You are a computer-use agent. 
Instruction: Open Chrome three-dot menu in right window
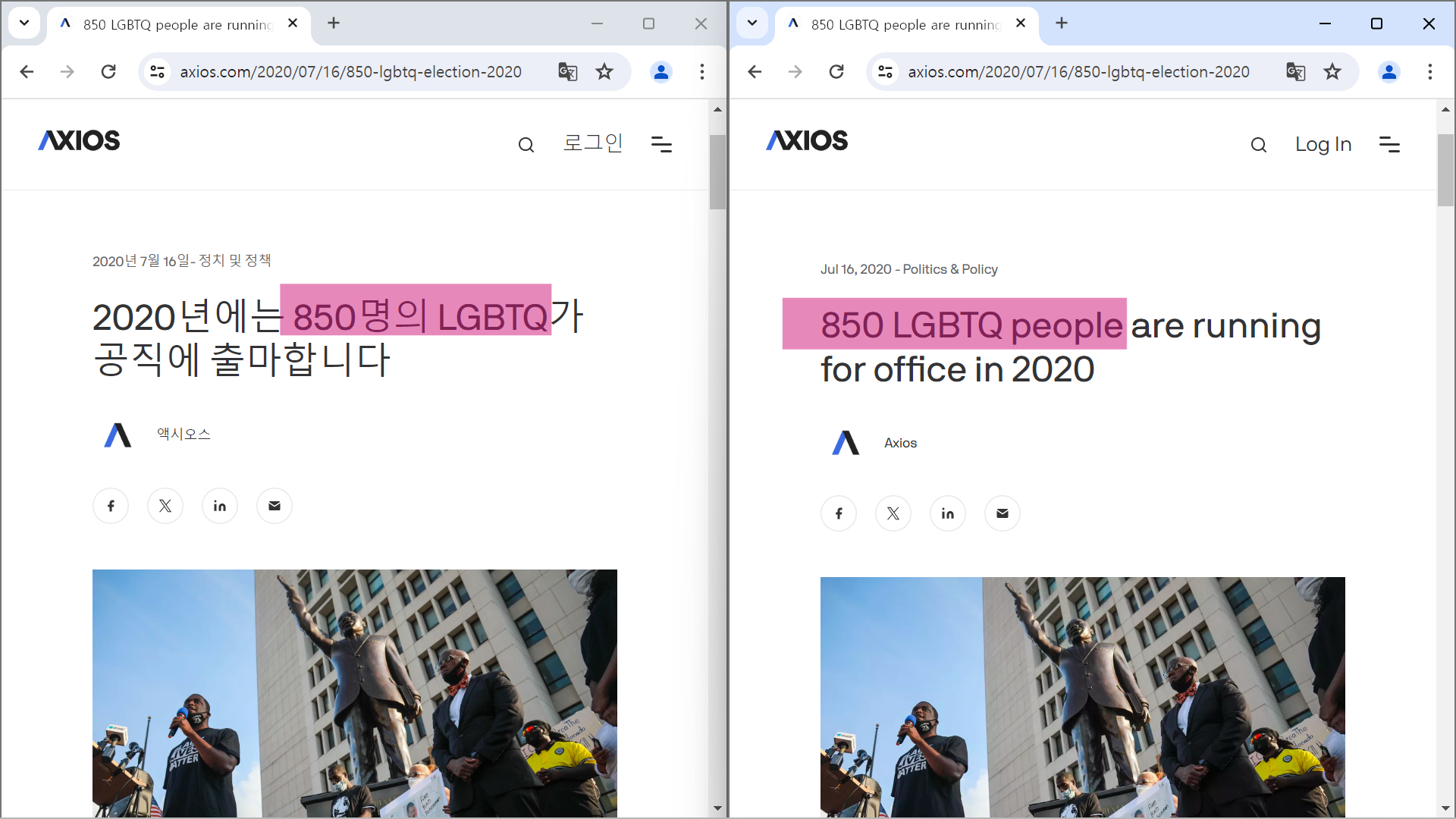point(1430,71)
